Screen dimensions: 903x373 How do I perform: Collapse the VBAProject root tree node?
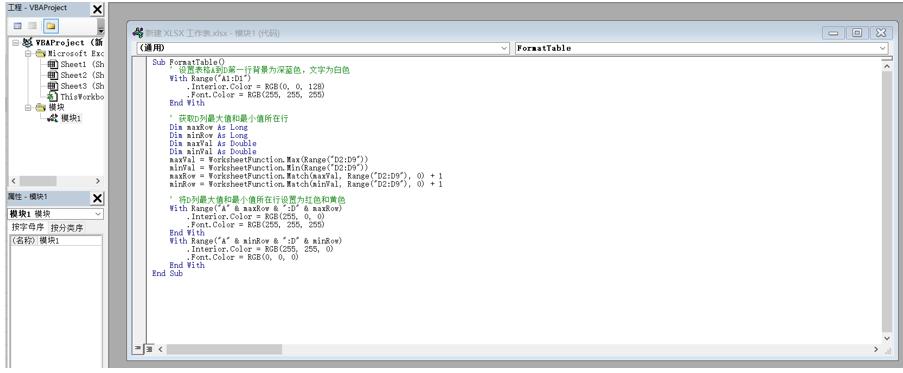pyautogui.click(x=16, y=43)
